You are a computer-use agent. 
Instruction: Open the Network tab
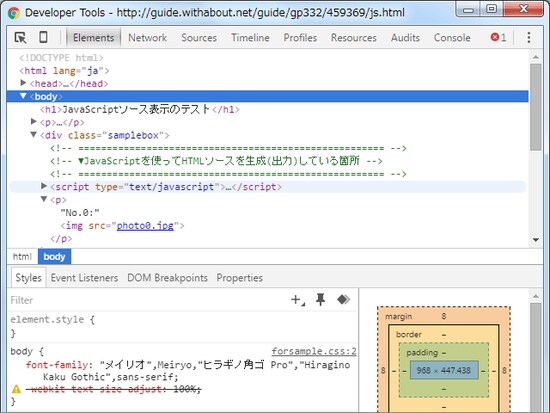point(147,38)
